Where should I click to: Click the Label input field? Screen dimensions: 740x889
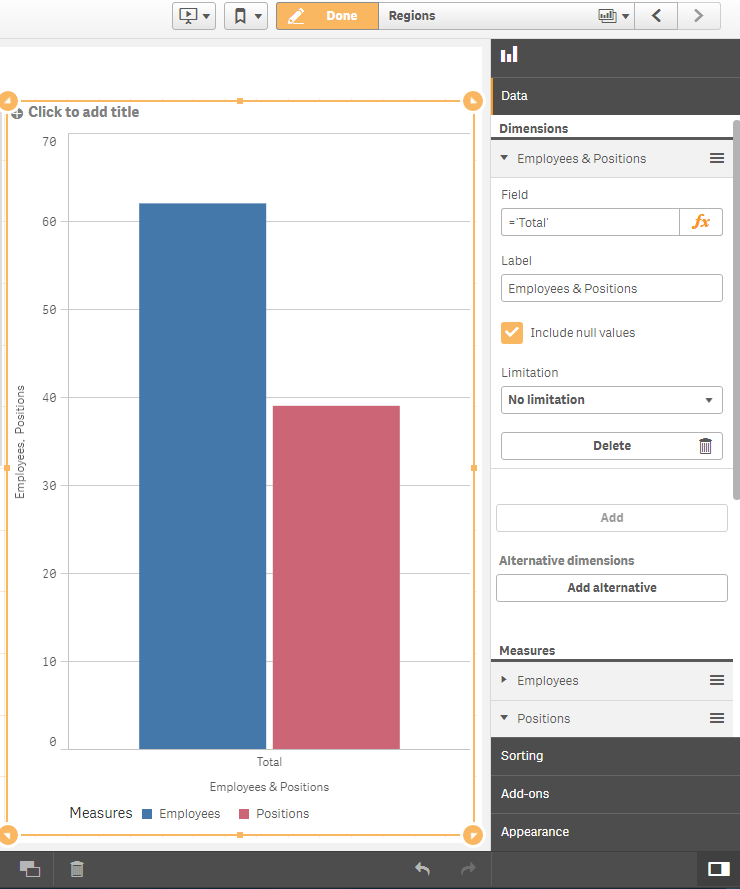[612, 289]
